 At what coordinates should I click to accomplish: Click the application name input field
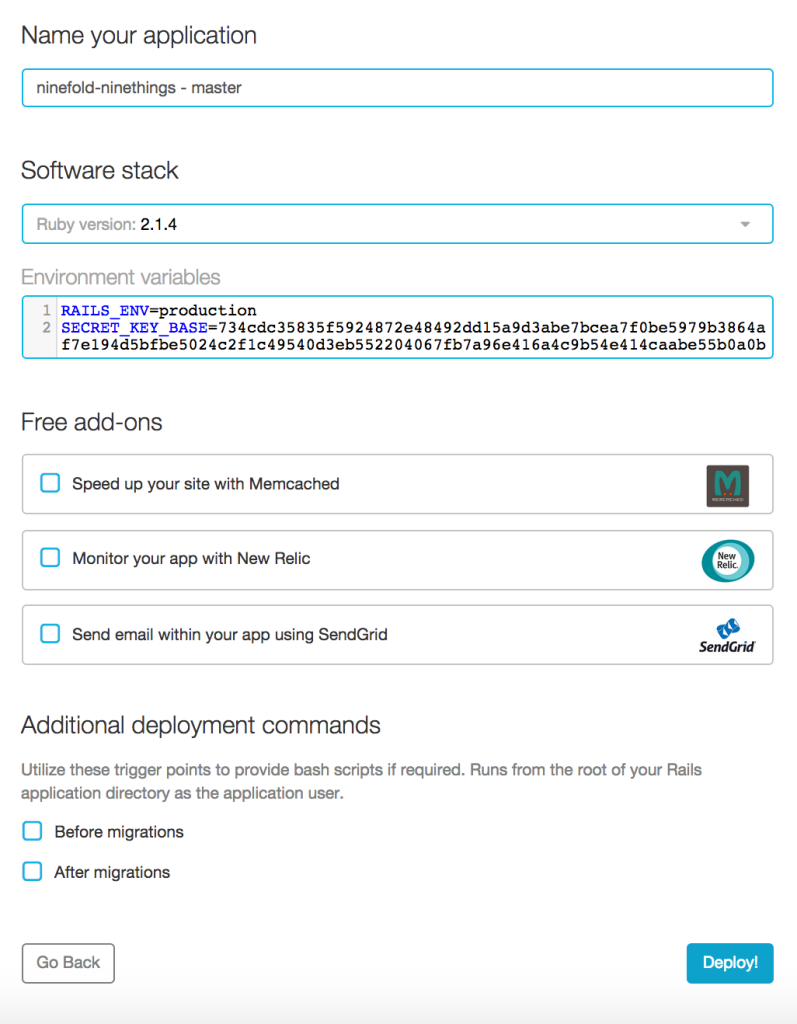click(397, 88)
